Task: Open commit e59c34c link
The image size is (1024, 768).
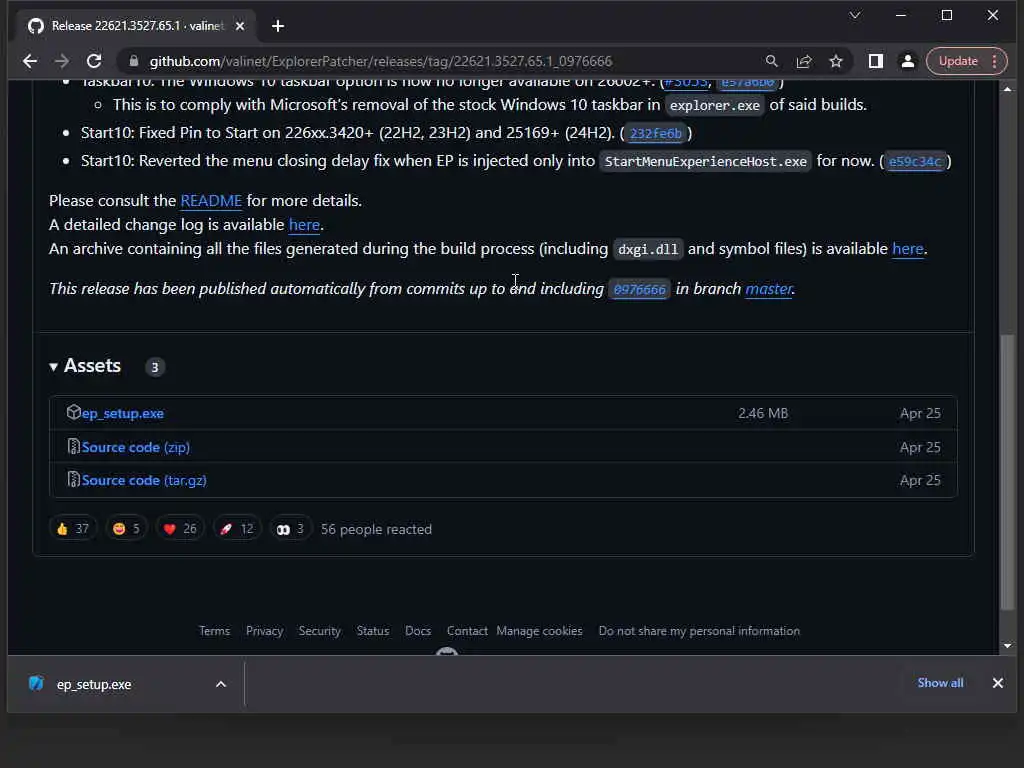Action: point(915,162)
